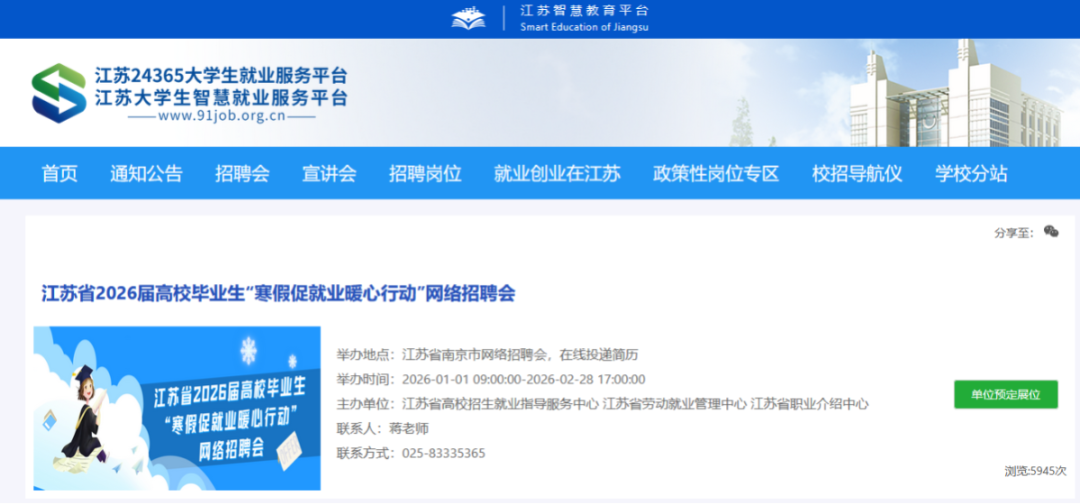Click the 江苏24365大学生就业服务平台 title
This screenshot has height=504, width=1080.
click(x=221, y=76)
